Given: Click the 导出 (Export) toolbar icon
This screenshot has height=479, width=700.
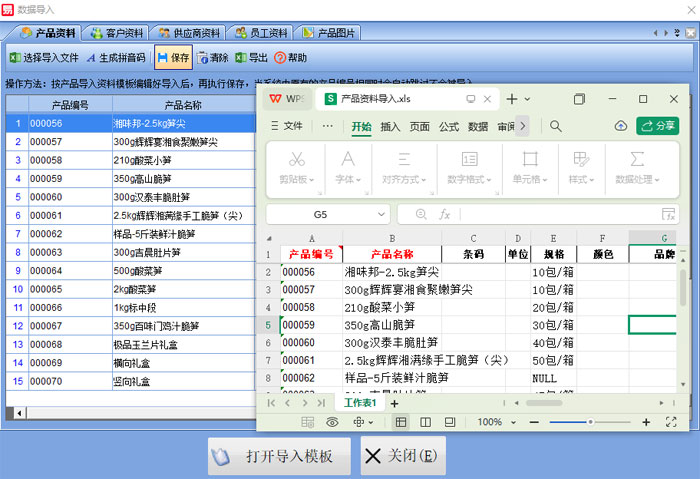Looking at the screenshot, I should (x=251, y=58).
